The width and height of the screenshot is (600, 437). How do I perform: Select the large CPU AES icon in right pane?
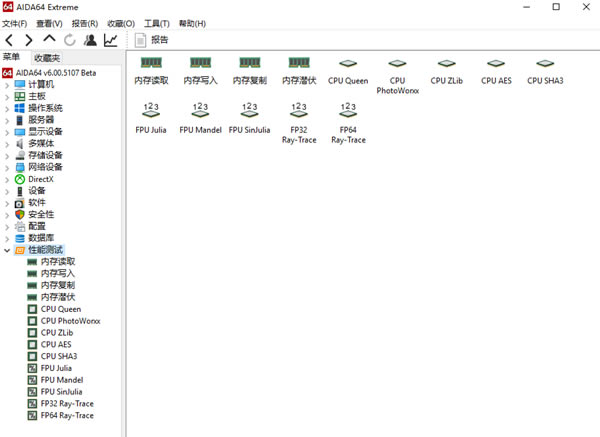(499, 70)
